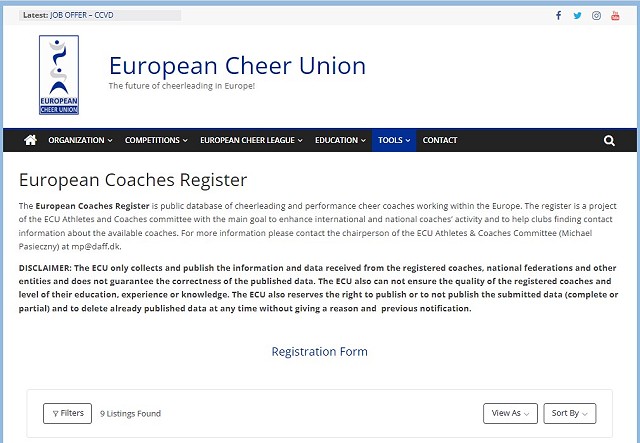Click the European Cheer Union logo
Image resolution: width=640 pixels, height=443 pixels.
pyautogui.click(x=59, y=75)
